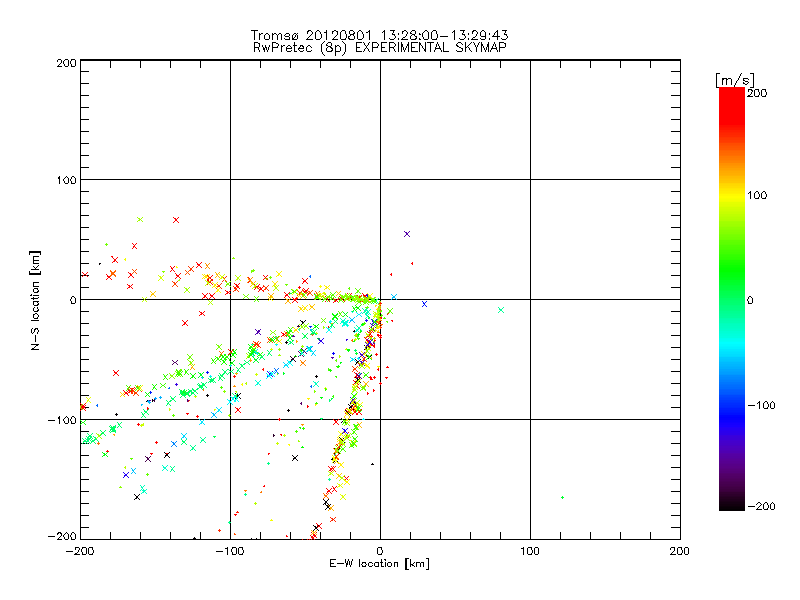Click y-axis tick label '200'

click(x=66, y=63)
